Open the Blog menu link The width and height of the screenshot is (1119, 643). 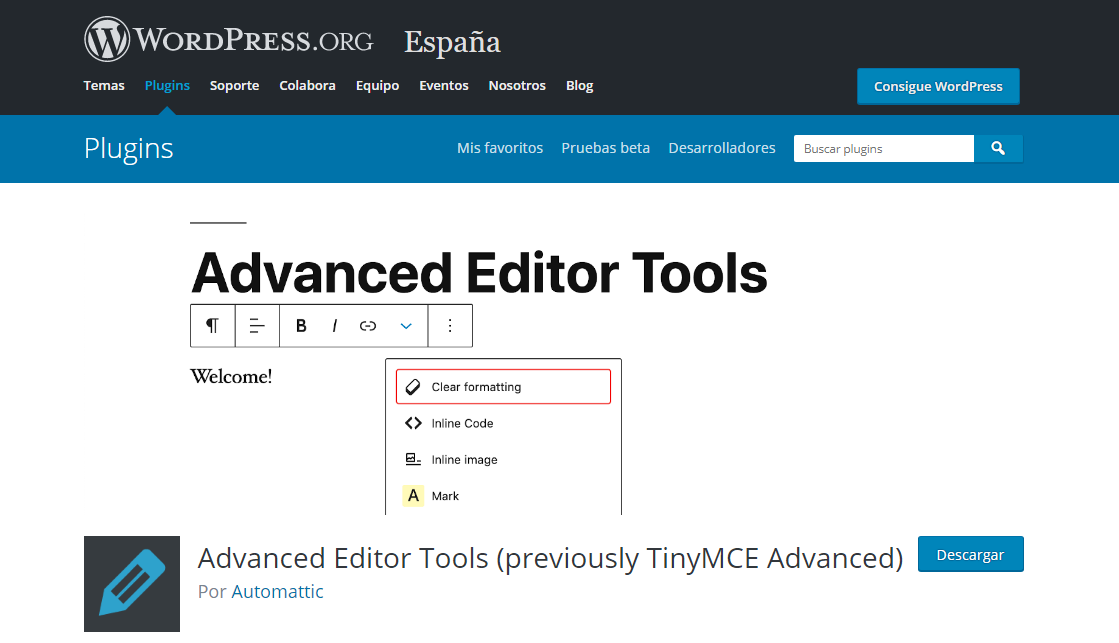pos(579,86)
